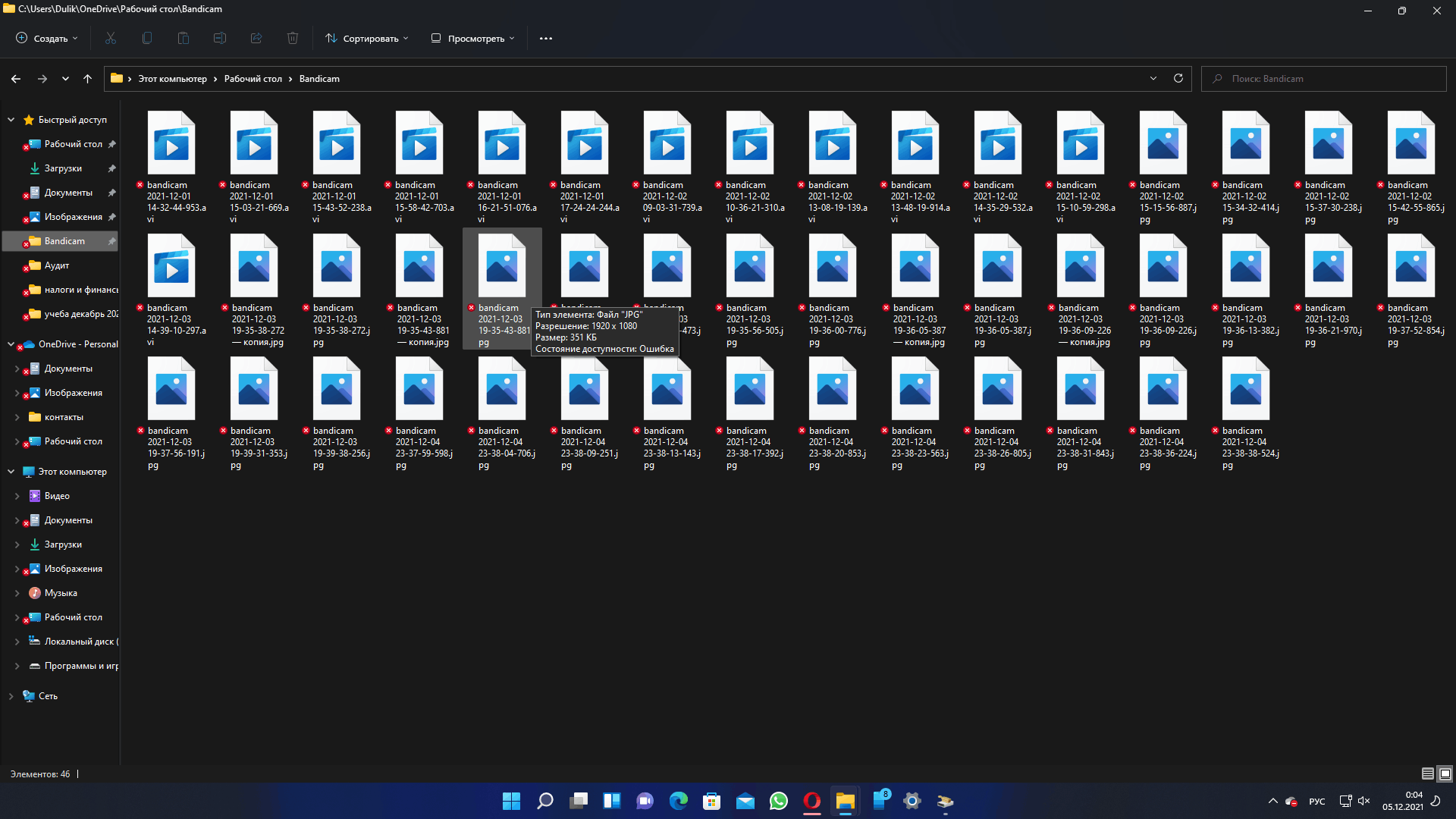Image resolution: width=1456 pixels, height=819 pixels.
Task: Open the Просмотреть dropdown
Action: coord(473,38)
